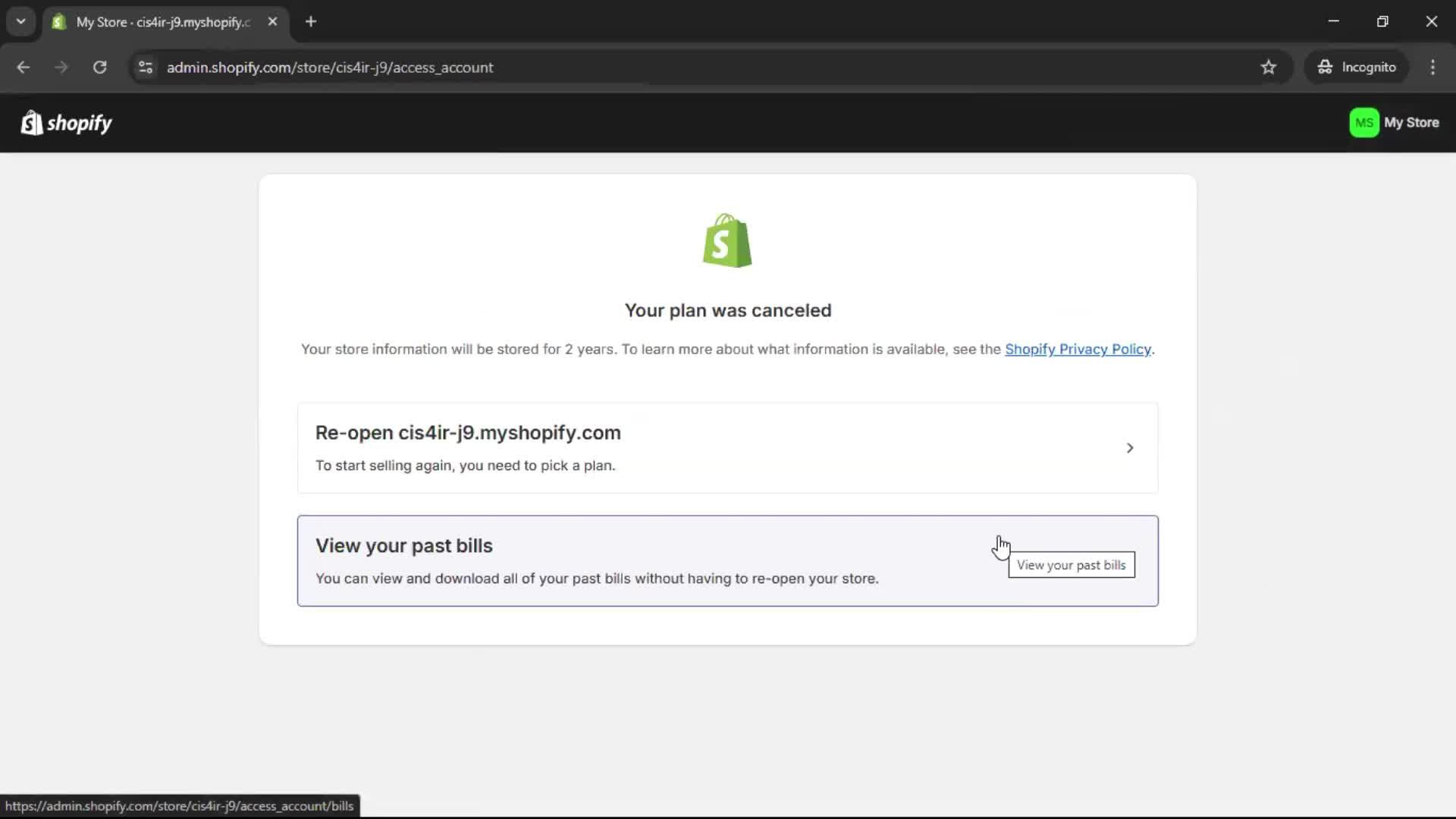Select the My Store browser tab
The width and height of the screenshot is (1456, 819).
click(162, 22)
